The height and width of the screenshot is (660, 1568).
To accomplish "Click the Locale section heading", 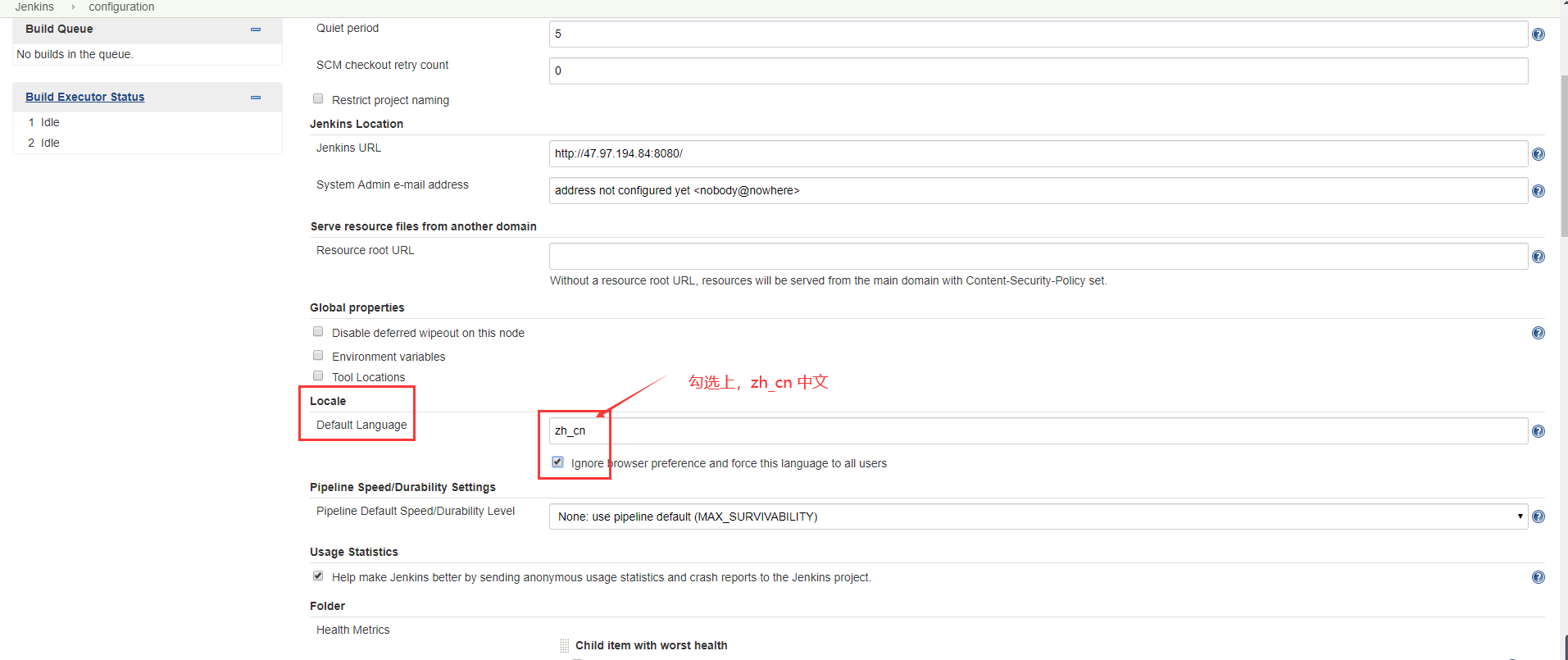I will tap(328, 401).
